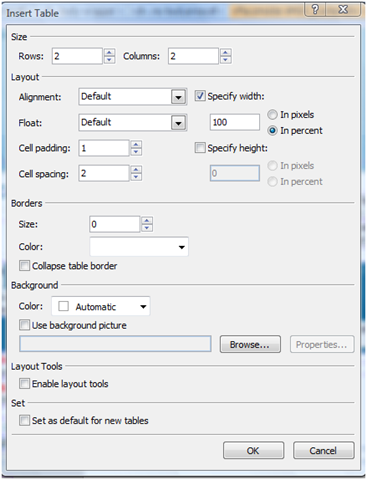Increase Rows value with up arrow
Screen dimensions: 367x480
109,52
